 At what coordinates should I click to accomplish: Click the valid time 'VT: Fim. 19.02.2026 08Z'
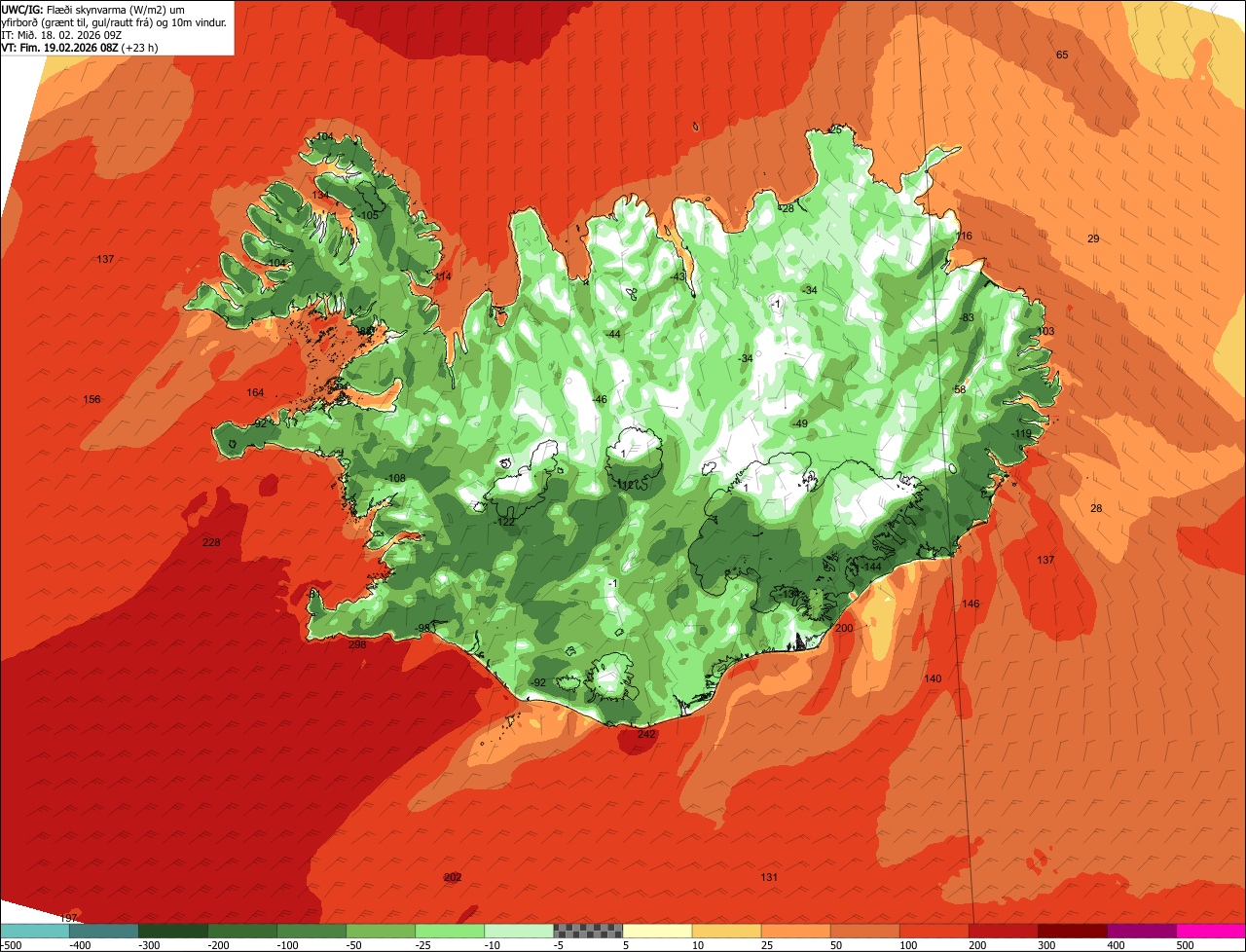coord(60,47)
